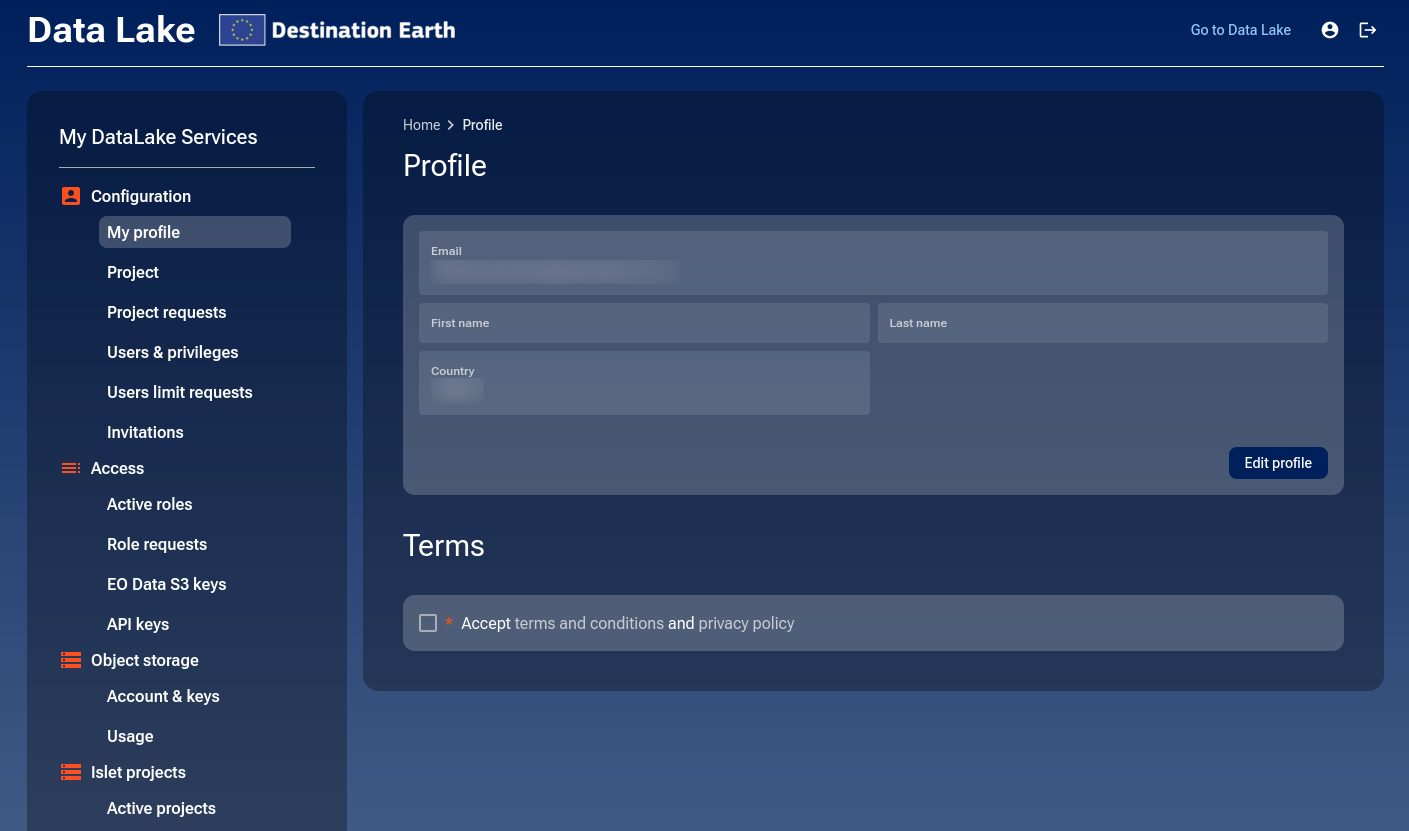
Task: Click the Configuration section badge icon
Action: pos(70,196)
